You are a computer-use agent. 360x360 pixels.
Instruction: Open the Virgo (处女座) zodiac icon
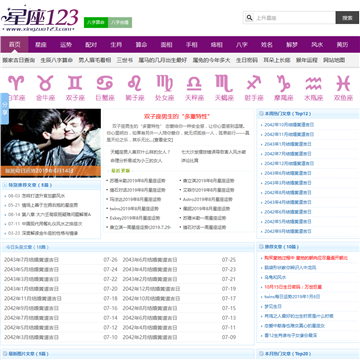point(165,88)
